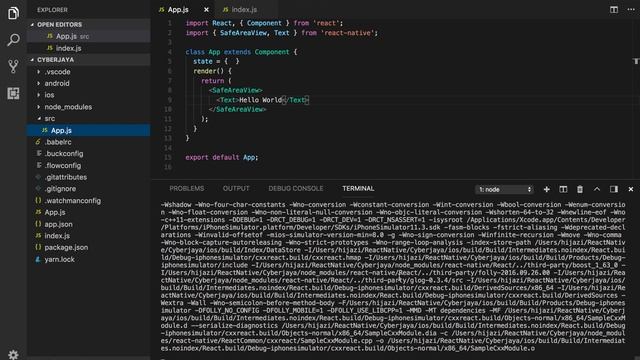Open terminal selector dropdown '1: node'
640x360 pixels.
coord(504,189)
